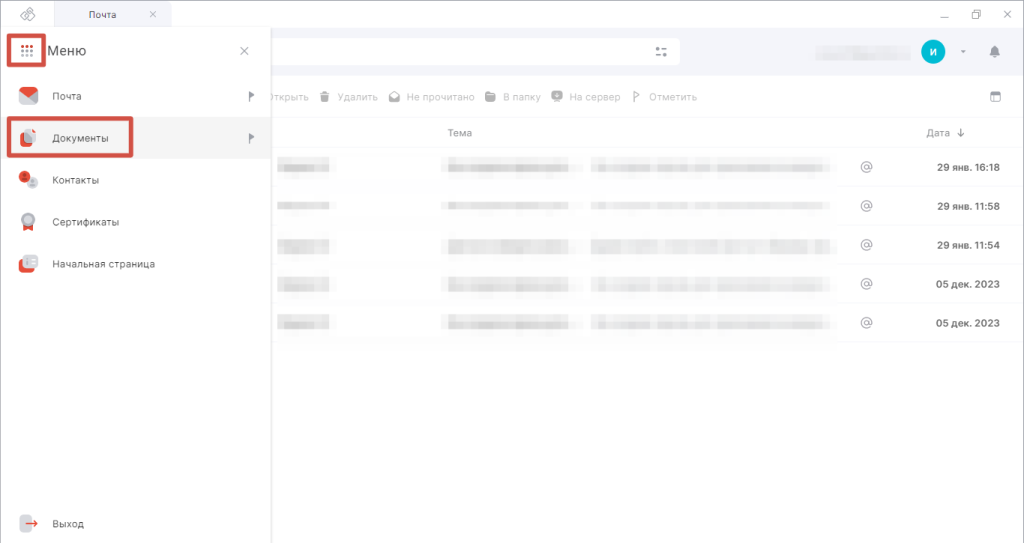Click the Выход logout icon

point(28,523)
